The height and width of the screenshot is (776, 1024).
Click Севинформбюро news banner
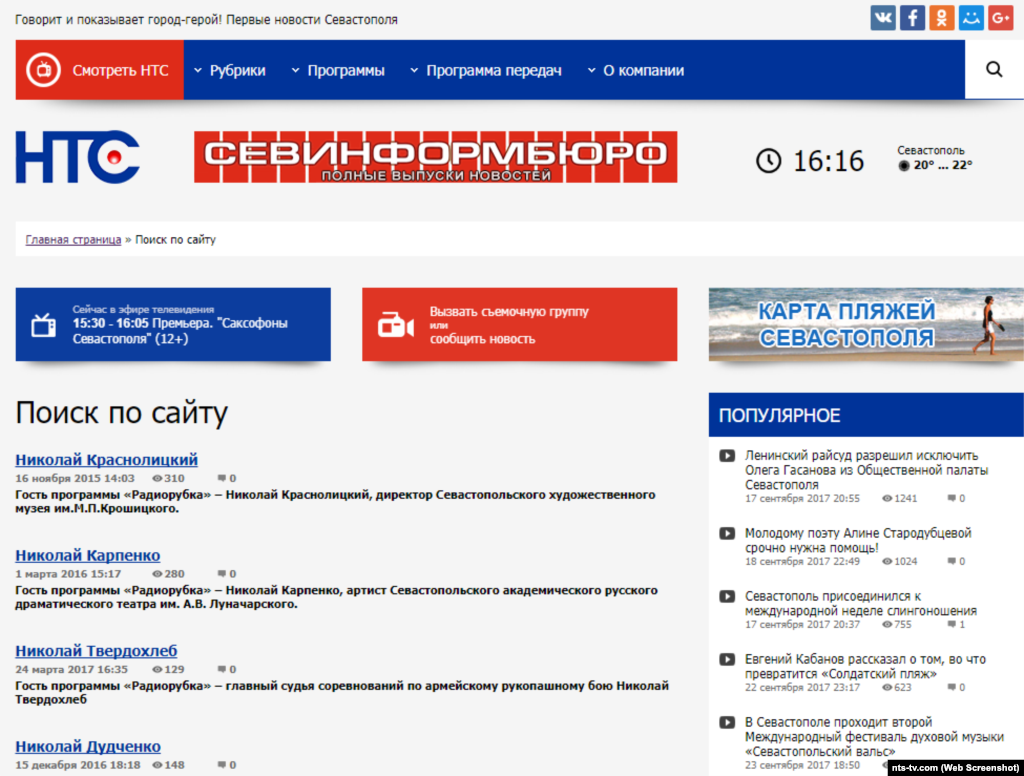tap(435, 158)
